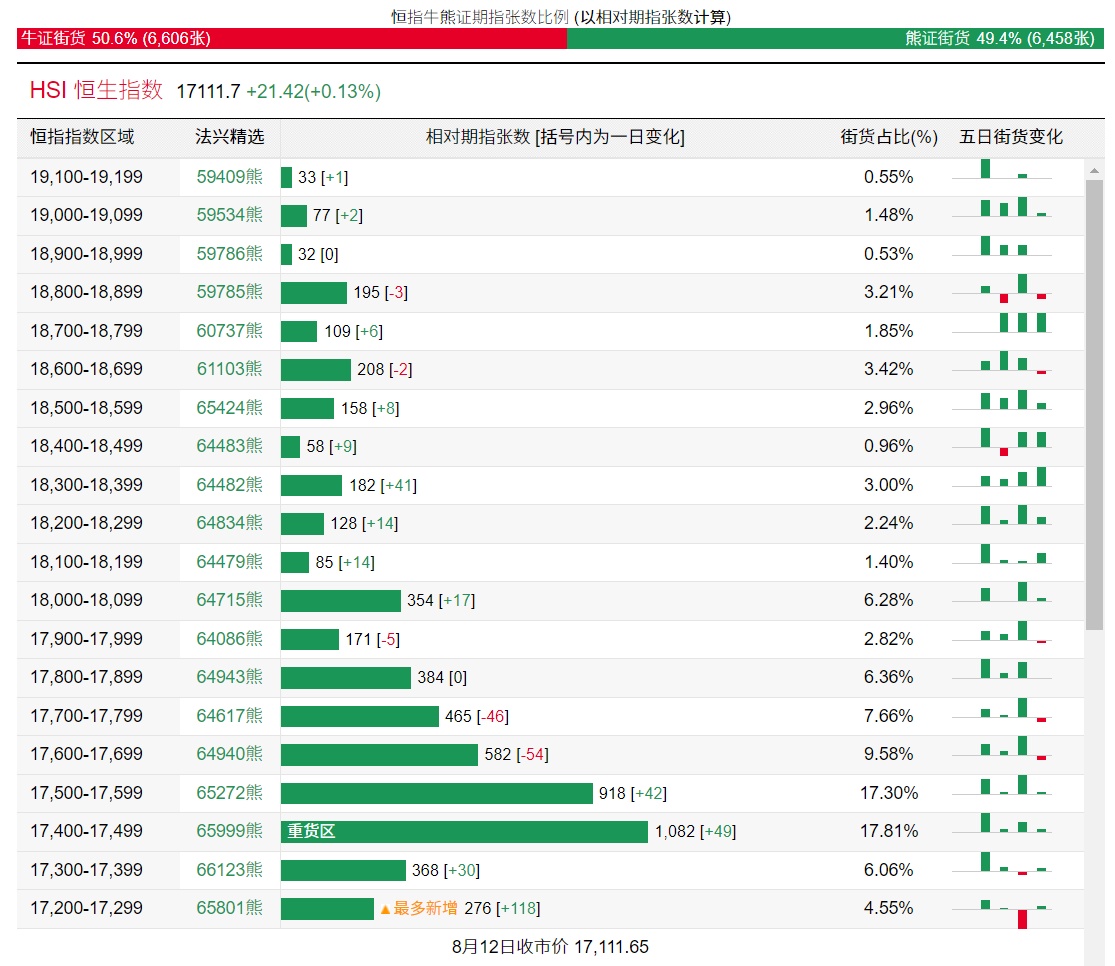Click the 街货占比(%) column header
Image resolution: width=1115 pixels, height=966 pixels.
click(888, 137)
